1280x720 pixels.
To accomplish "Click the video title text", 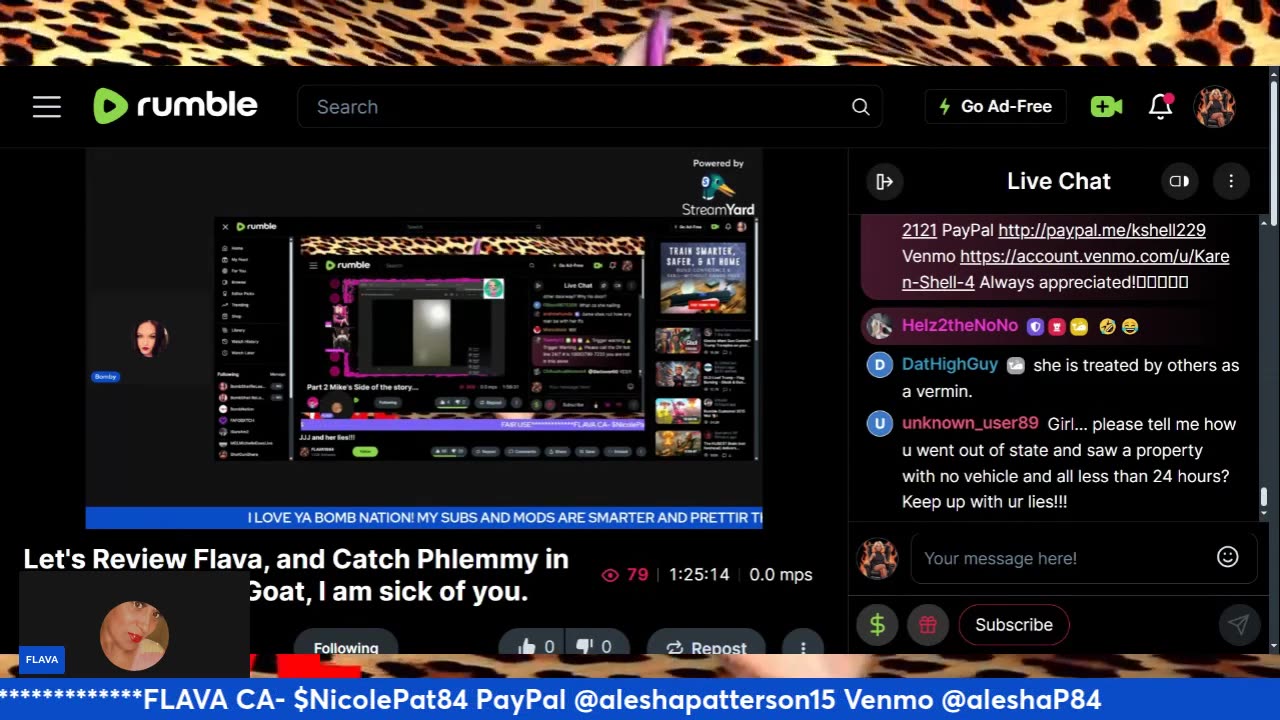I will coord(296,575).
